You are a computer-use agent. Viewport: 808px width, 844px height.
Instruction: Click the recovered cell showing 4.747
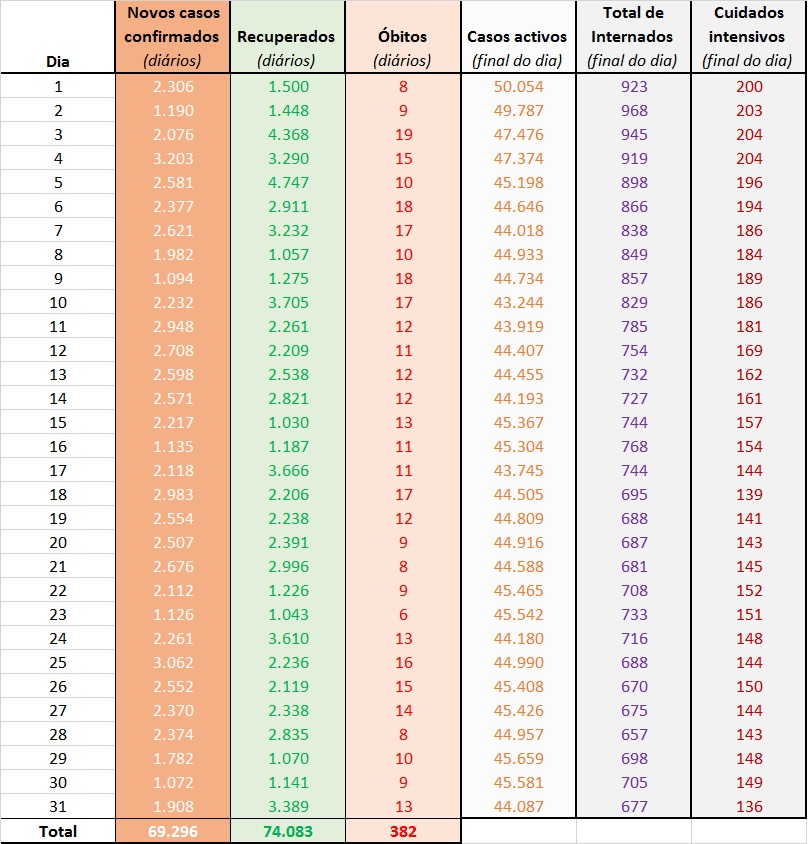coord(286,182)
